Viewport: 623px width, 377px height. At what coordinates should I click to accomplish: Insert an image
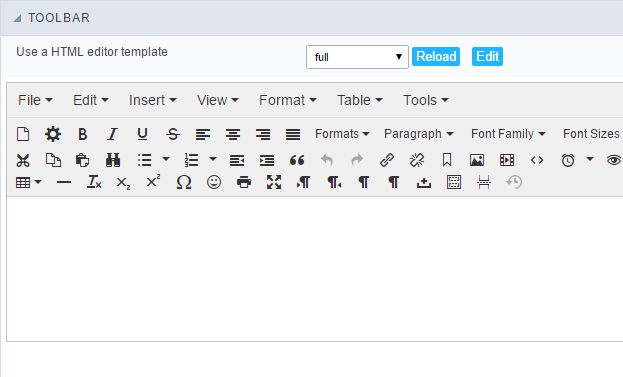477,160
